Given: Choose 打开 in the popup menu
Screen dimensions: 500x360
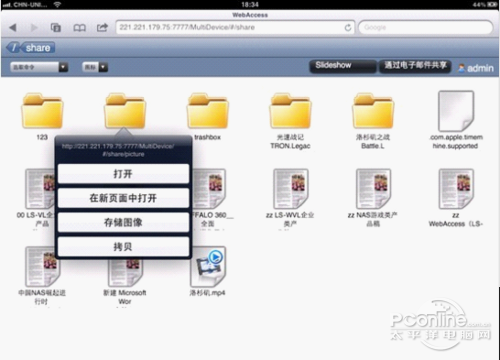Looking at the screenshot, I should coord(123,174).
